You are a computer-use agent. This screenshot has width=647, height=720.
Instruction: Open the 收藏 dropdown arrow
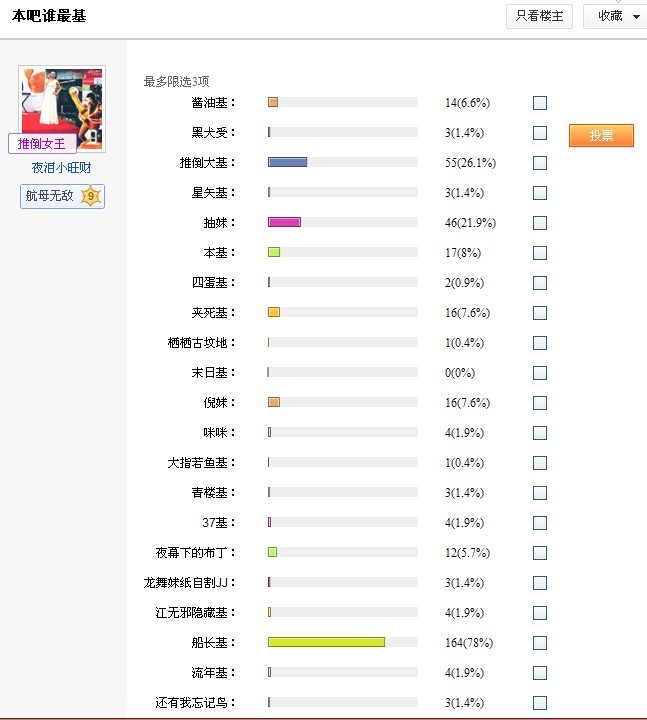click(x=636, y=17)
